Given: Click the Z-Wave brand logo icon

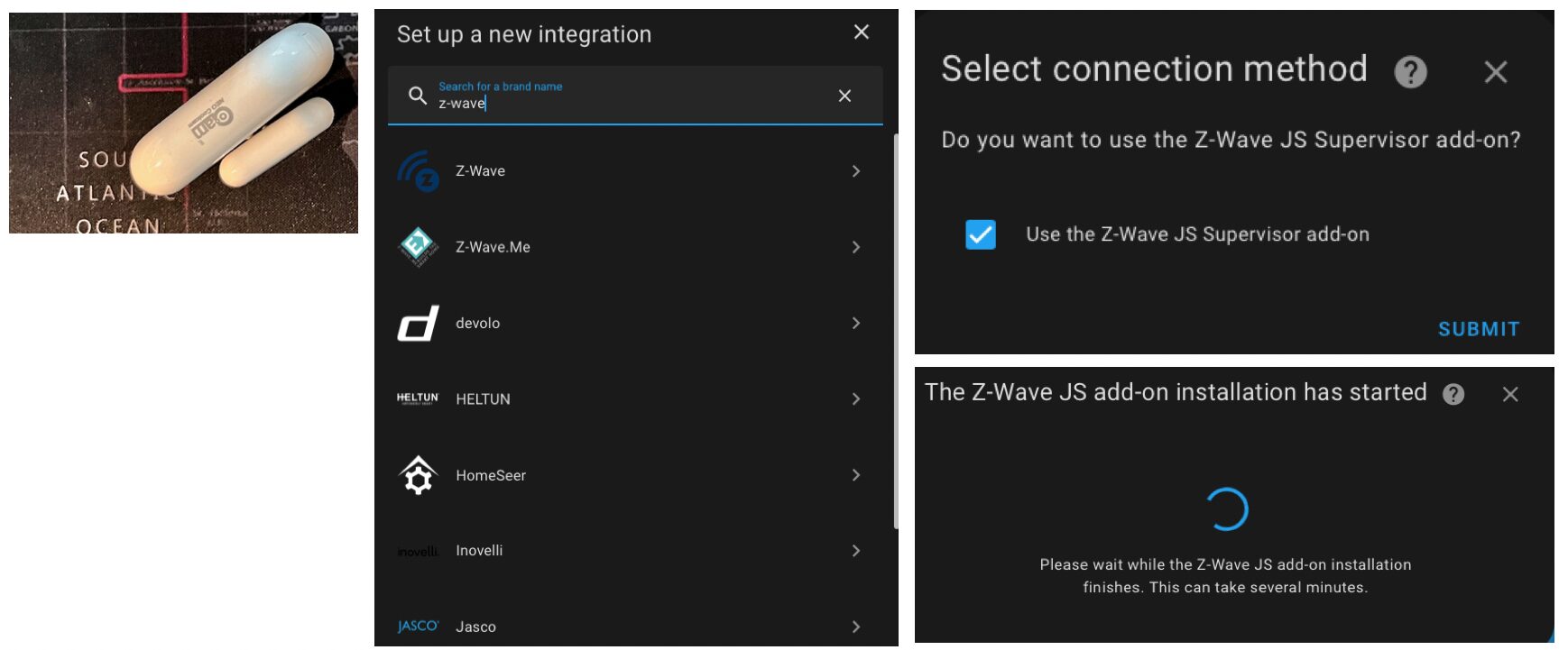Looking at the screenshot, I should click(x=418, y=170).
